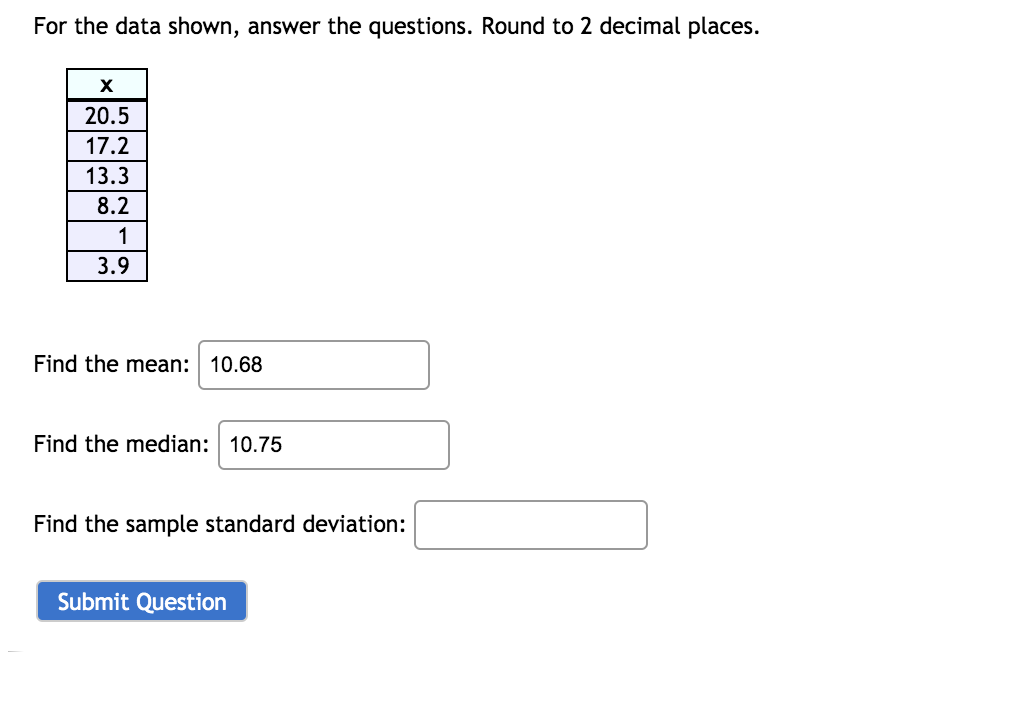
Task: Click the text Find the median
Action: pyautogui.click(x=120, y=444)
